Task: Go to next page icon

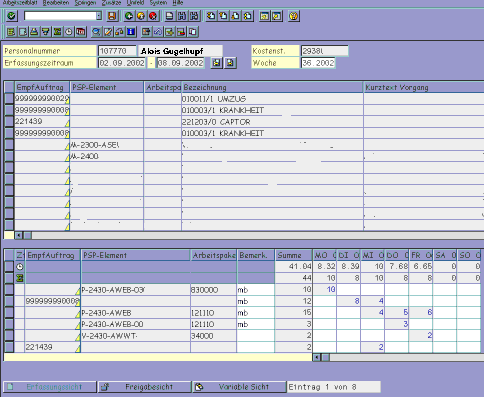Action: point(235,16)
